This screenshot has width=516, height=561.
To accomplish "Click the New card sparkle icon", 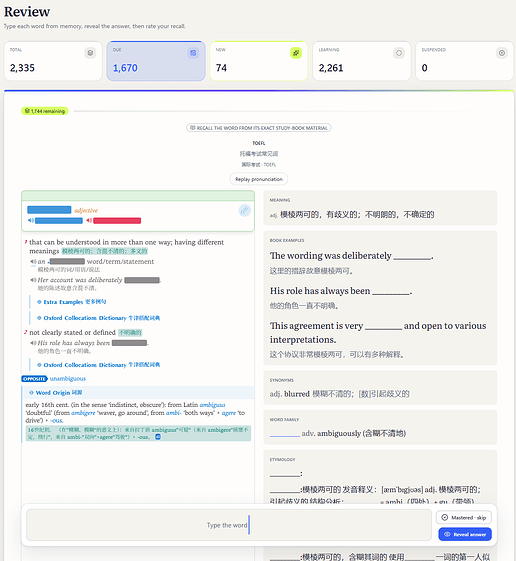I will click(296, 53).
